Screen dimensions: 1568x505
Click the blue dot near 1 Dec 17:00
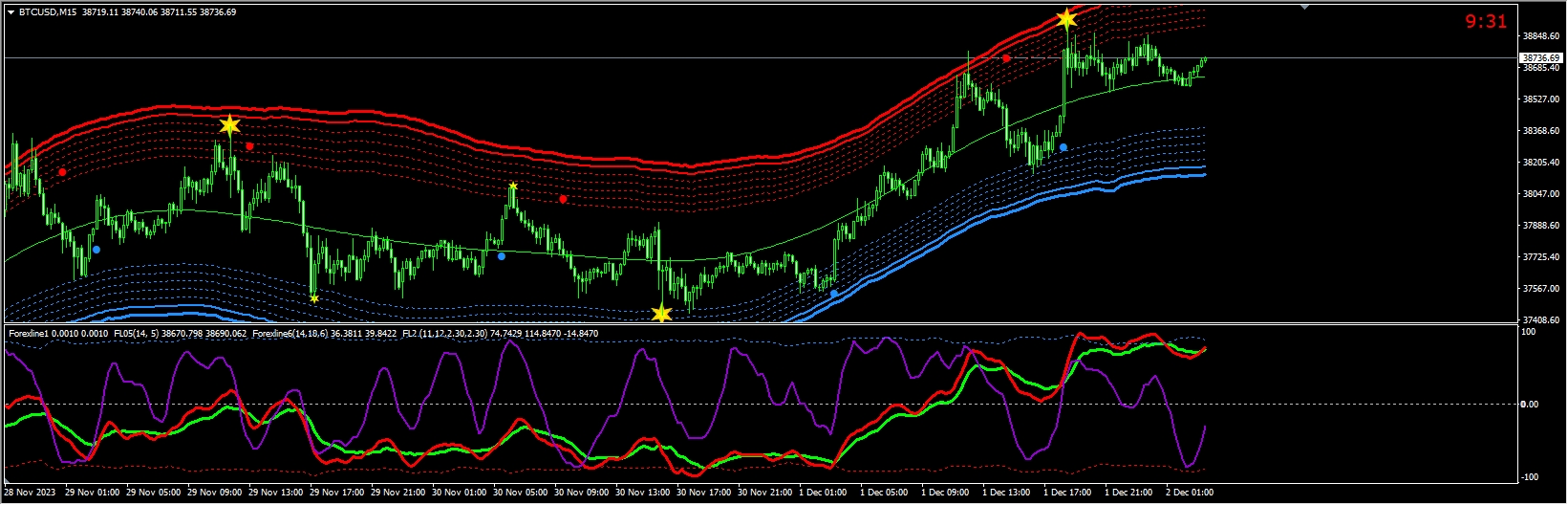pos(1063,147)
